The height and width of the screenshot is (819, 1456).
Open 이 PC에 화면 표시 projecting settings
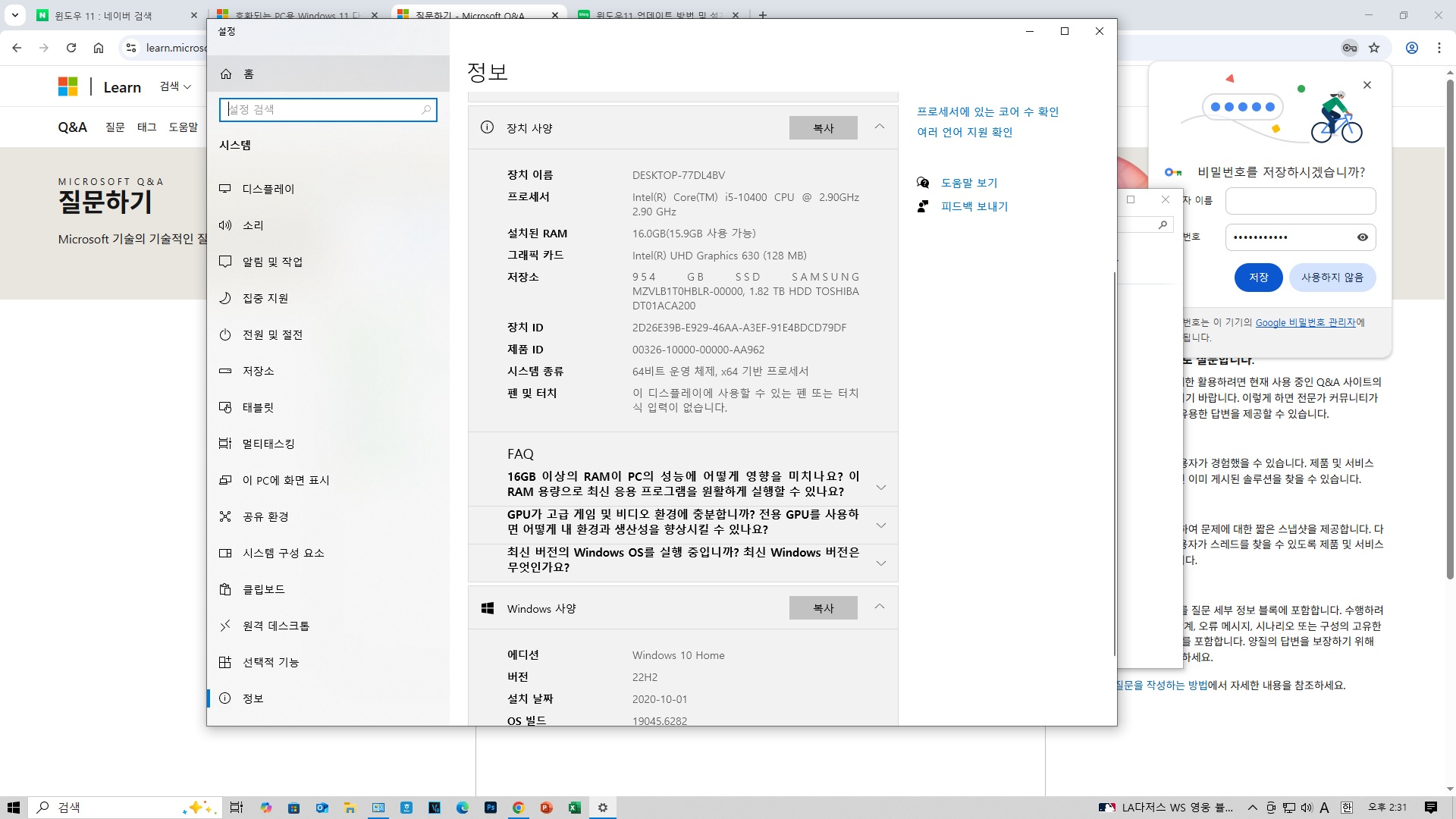[328, 480]
